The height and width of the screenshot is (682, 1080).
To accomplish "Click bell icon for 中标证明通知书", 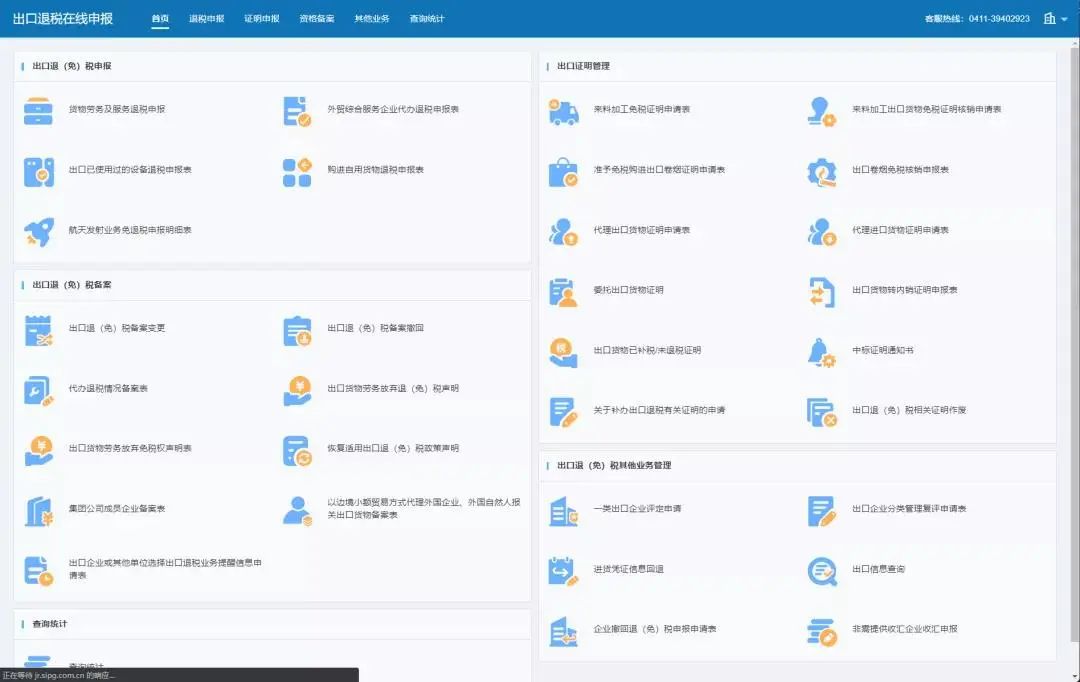I will [821, 352].
